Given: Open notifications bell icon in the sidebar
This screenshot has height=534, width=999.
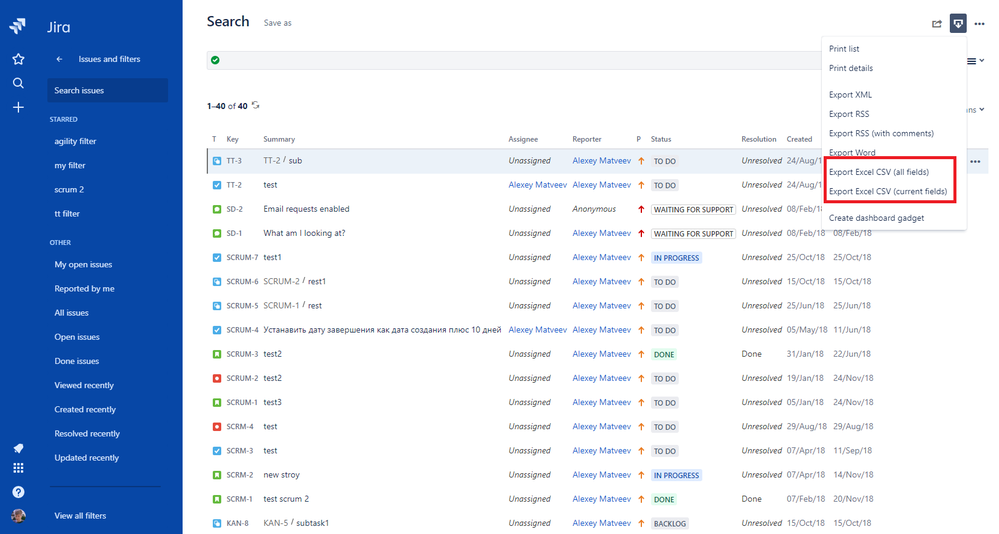Looking at the screenshot, I should (18, 448).
